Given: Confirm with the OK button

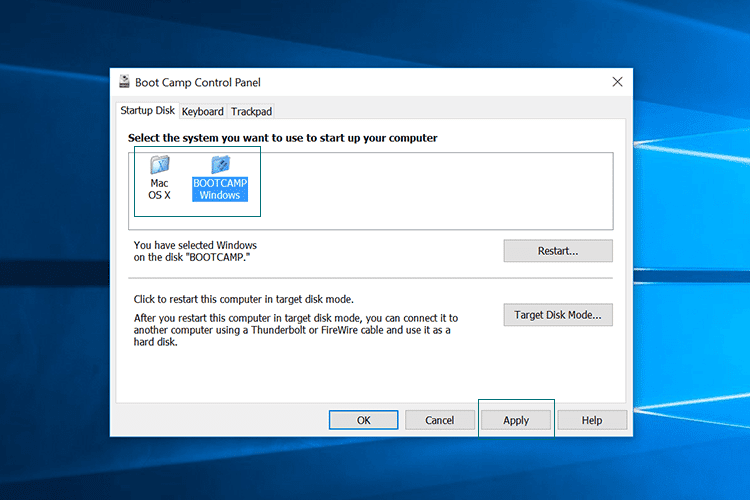Looking at the screenshot, I should tap(364, 420).
